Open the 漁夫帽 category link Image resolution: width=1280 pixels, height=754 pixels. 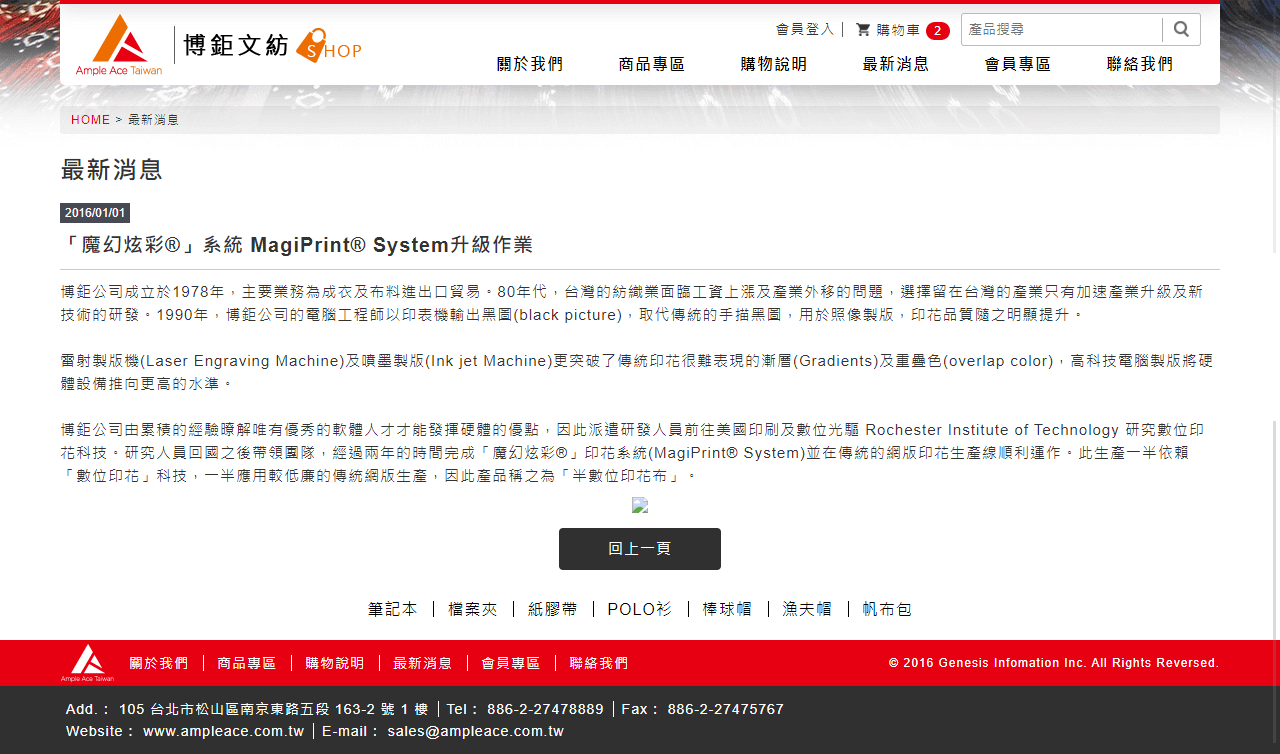[x=807, y=609]
